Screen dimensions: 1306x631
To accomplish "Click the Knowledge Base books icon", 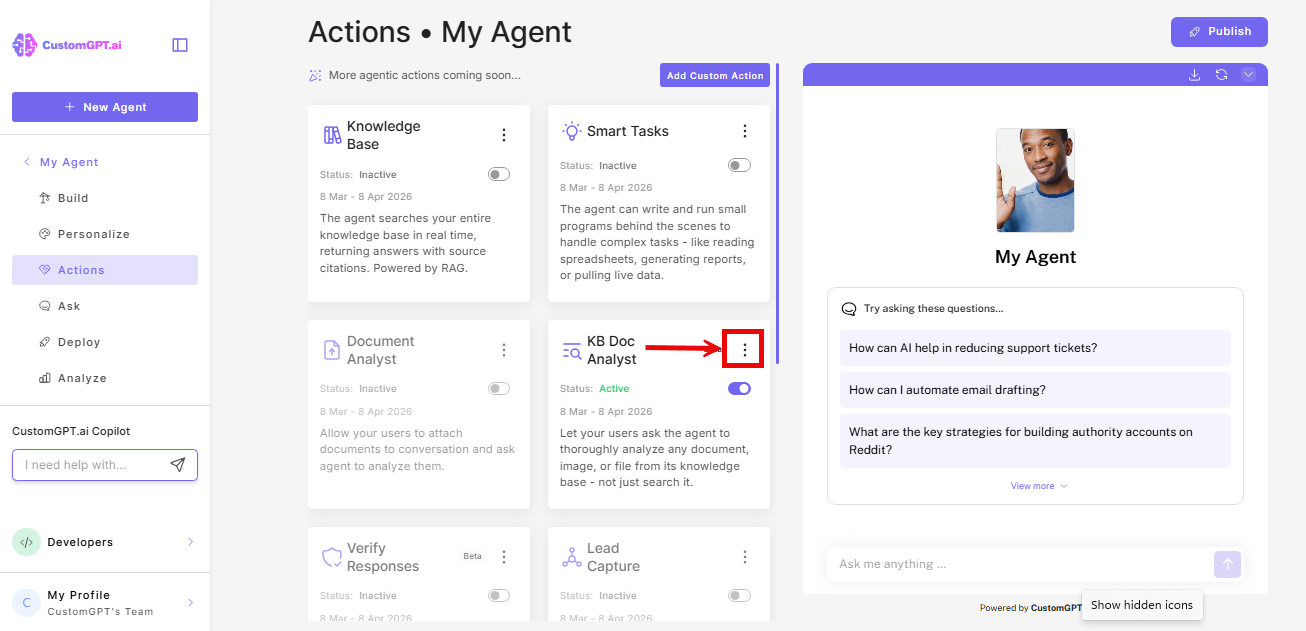I will click(x=332, y=135).
